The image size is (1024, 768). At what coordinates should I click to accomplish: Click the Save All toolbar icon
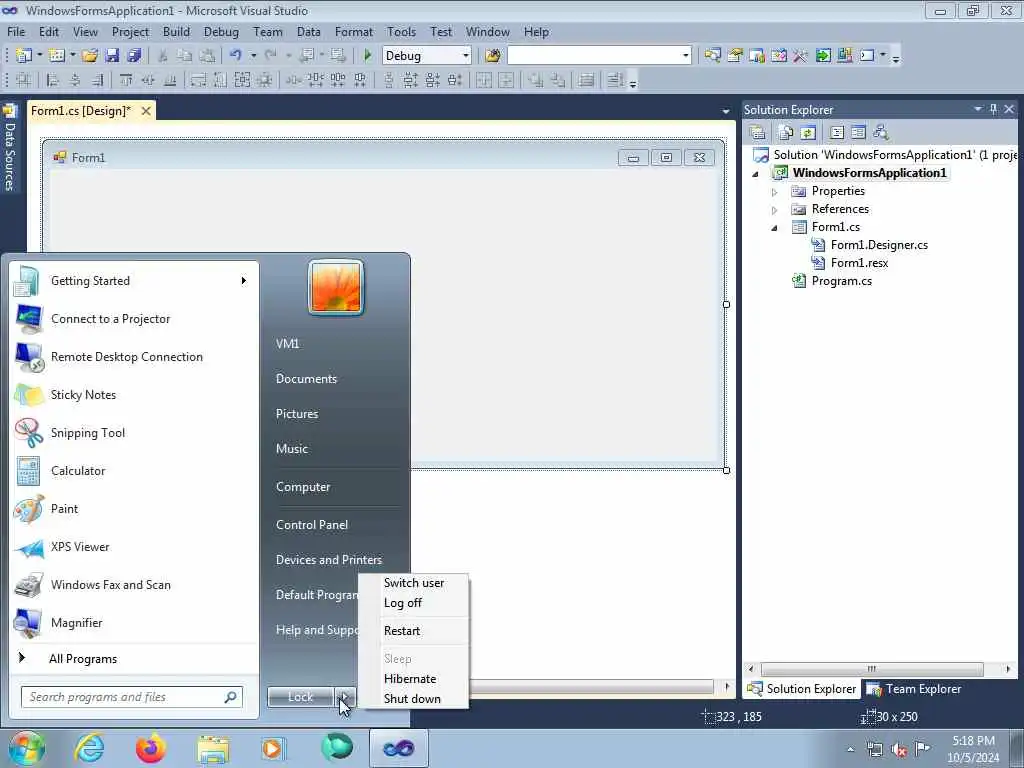coord(134,56)
